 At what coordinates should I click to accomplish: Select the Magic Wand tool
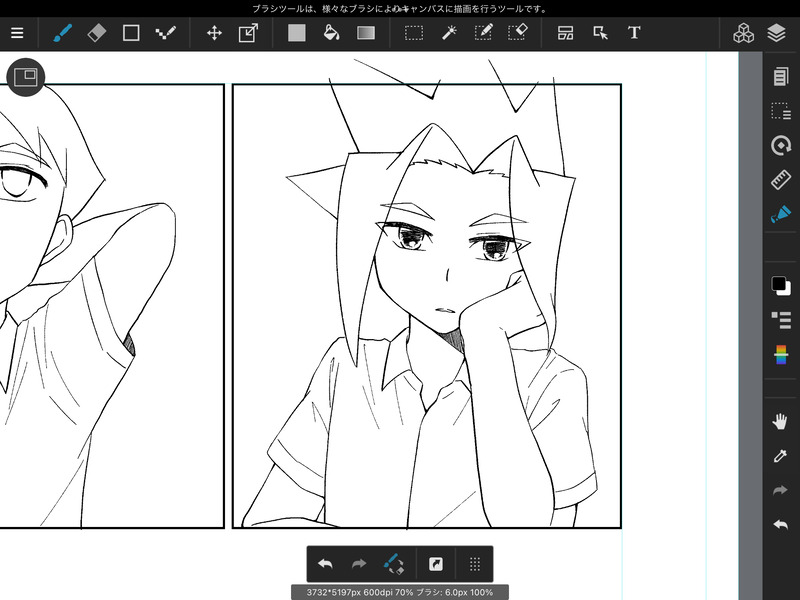(x=449, y=33)
